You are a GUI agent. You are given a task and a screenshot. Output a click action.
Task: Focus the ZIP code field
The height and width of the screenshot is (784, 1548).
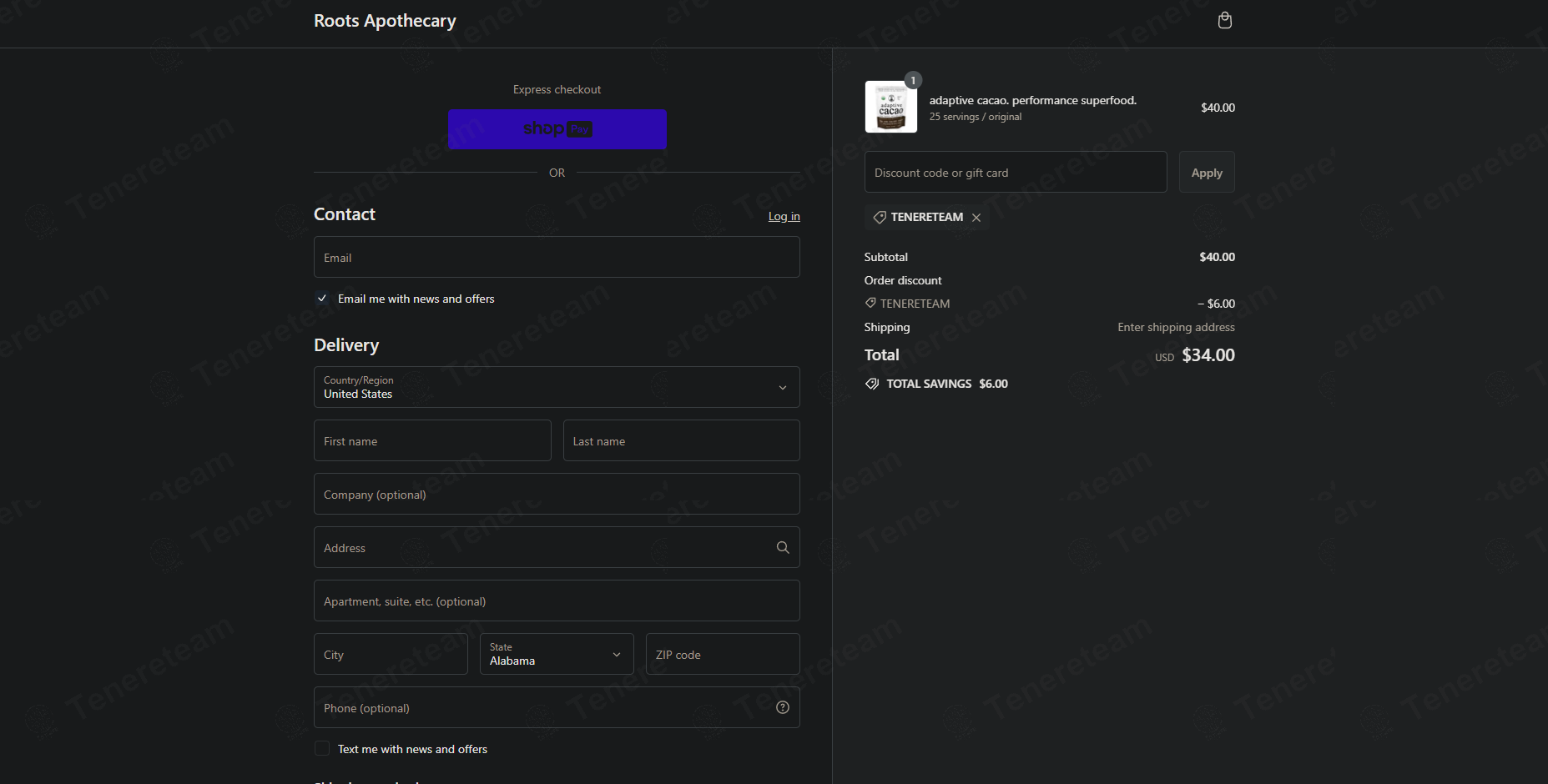coord(723,654)
